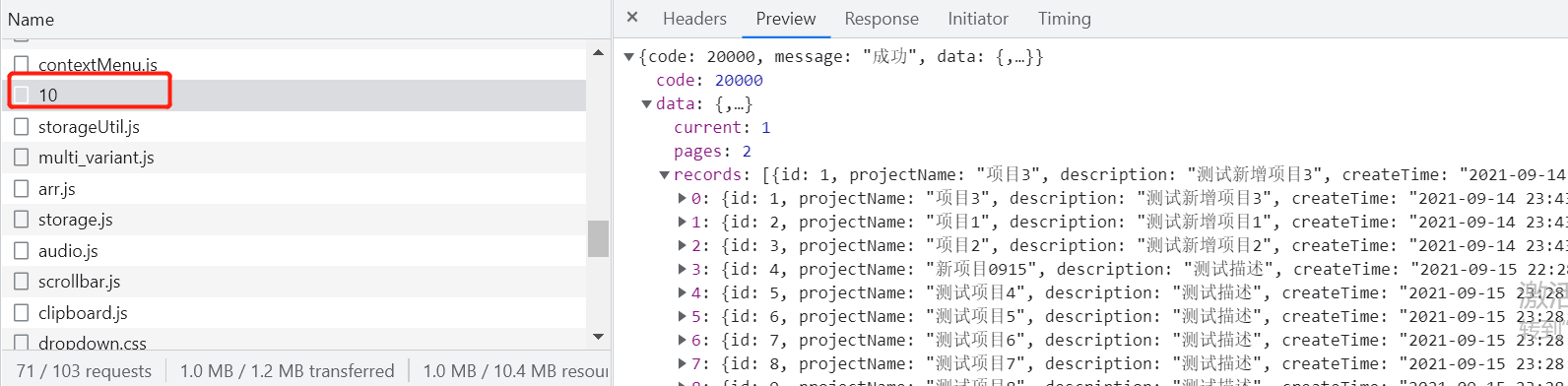Select the contextMenu.js file icon
1568x386 pixels.
[22, 64]
